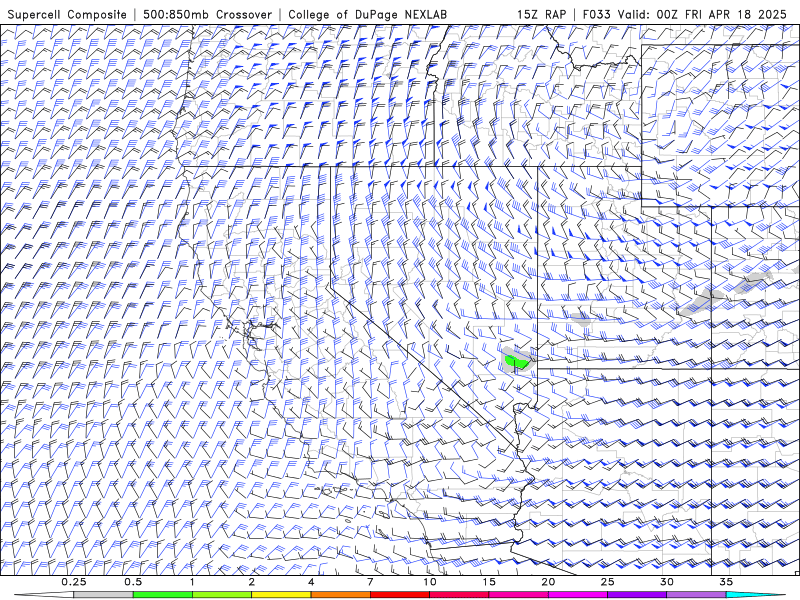Click the '20' legend value

(x=548, y=582)
